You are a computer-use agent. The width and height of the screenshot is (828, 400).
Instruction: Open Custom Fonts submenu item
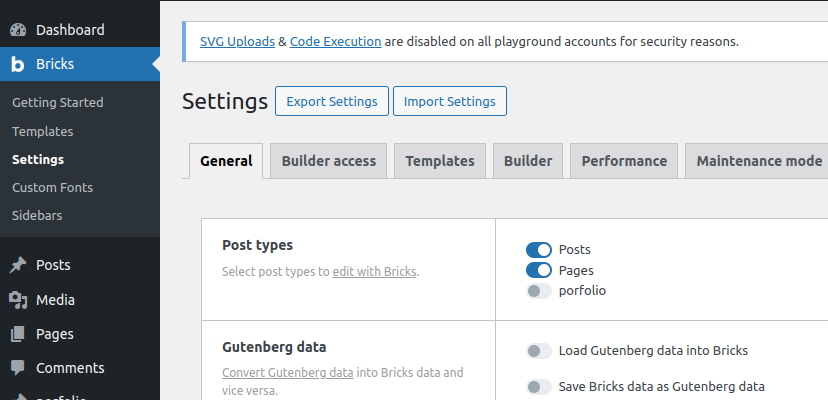click(x=52, y=188)
